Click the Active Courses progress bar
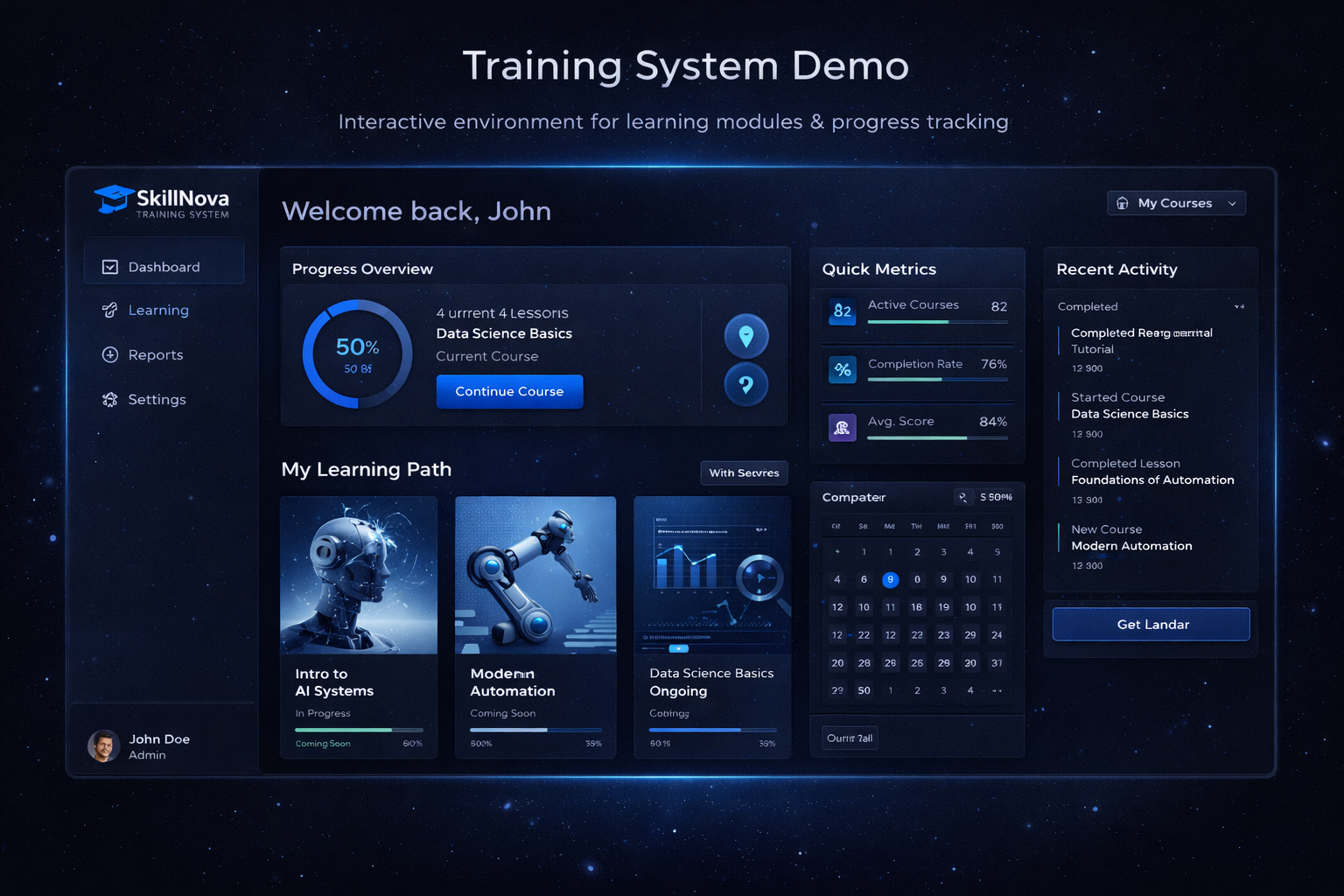 point(938,322)
